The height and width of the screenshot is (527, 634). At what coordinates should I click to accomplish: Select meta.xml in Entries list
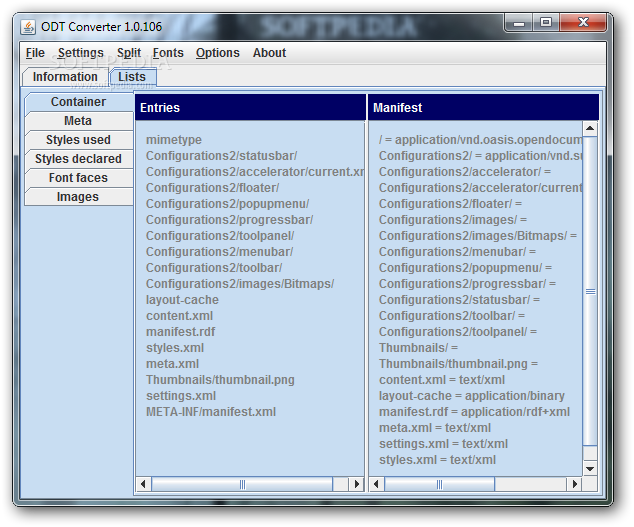pos(172,364)
